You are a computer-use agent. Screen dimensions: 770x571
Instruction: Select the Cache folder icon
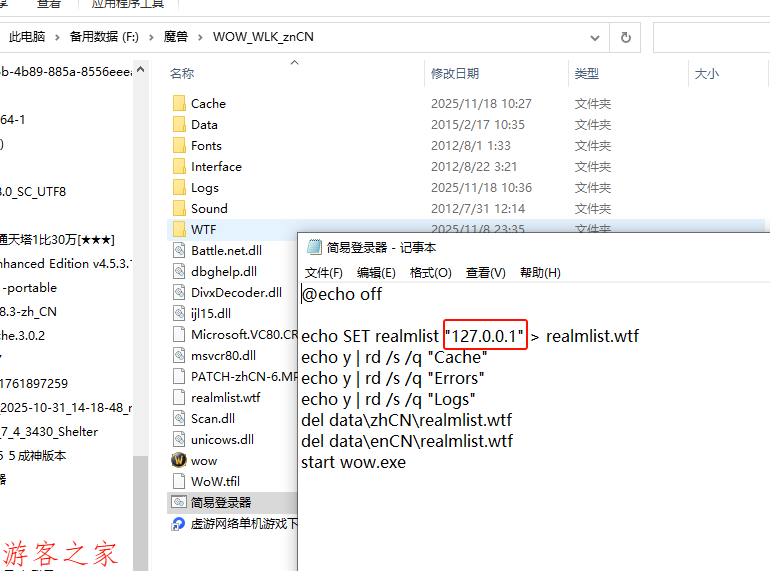click(179, 104)
